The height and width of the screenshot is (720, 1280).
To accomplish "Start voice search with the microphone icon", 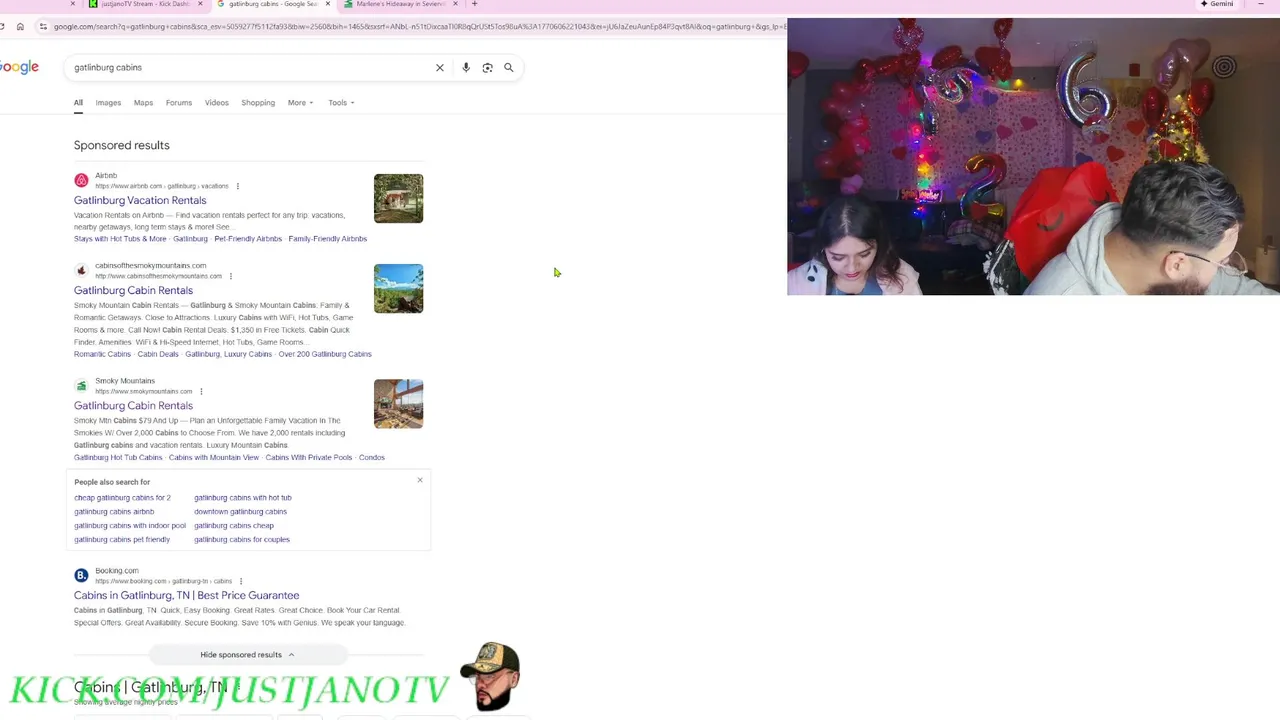I will (x=466, y=68).
